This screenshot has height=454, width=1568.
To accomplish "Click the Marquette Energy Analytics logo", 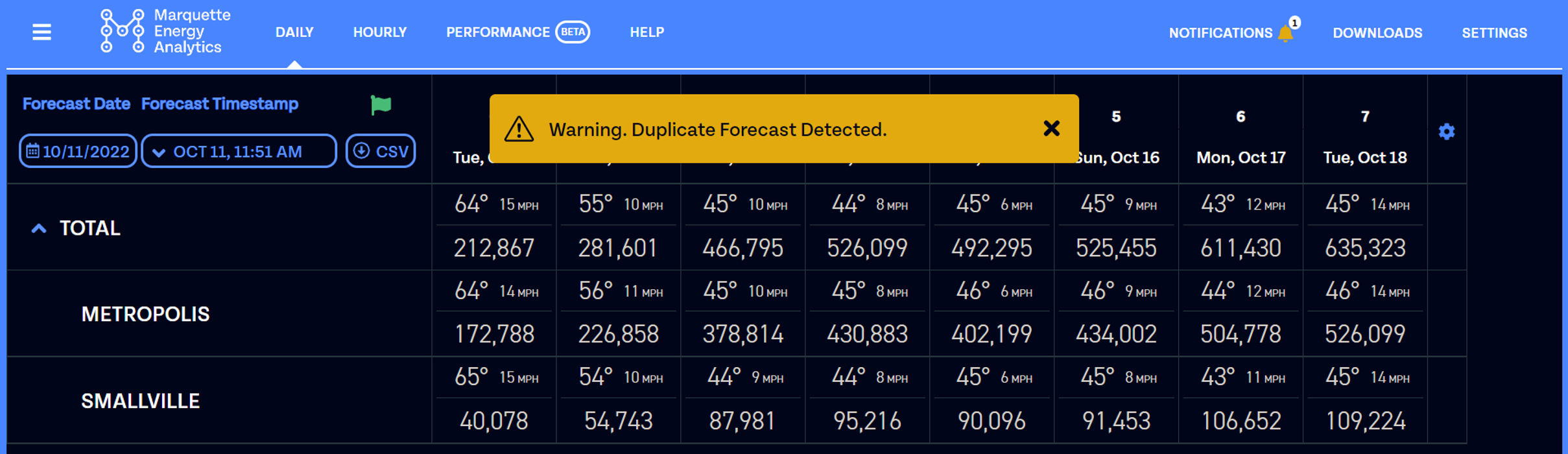I will 166,31.
